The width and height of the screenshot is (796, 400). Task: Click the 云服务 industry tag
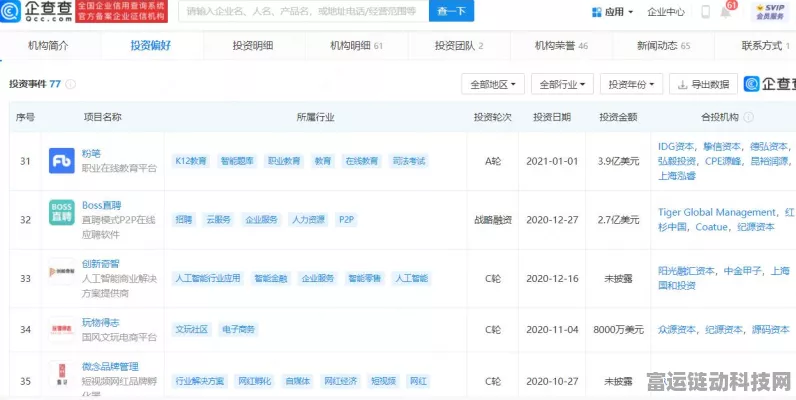click(x=218, y=220)
